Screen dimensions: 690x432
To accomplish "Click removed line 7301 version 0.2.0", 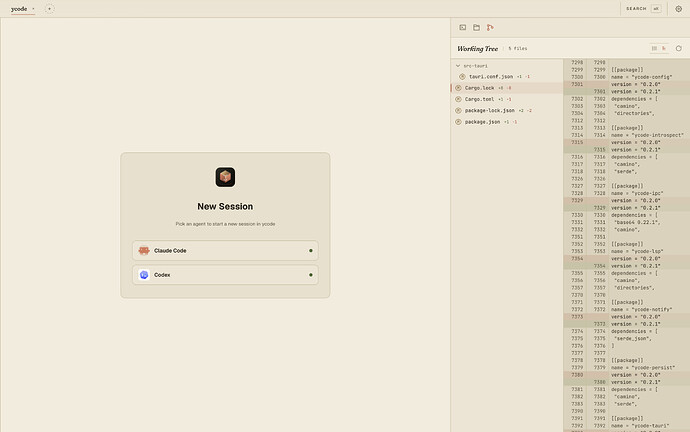I will 627,84.
